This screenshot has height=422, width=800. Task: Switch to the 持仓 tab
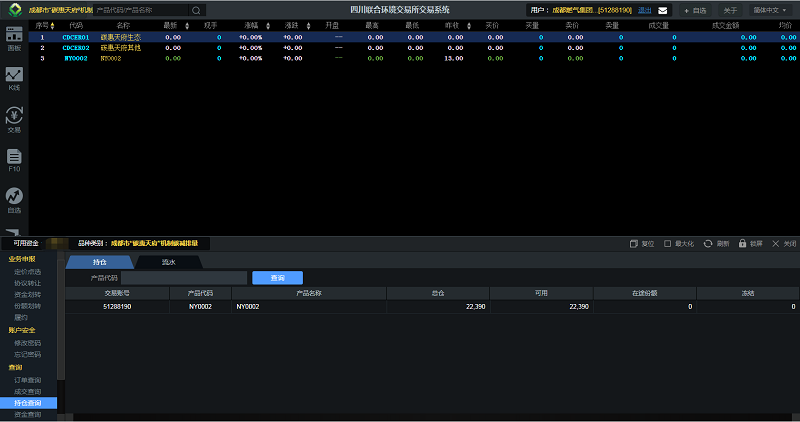[99, 262]
